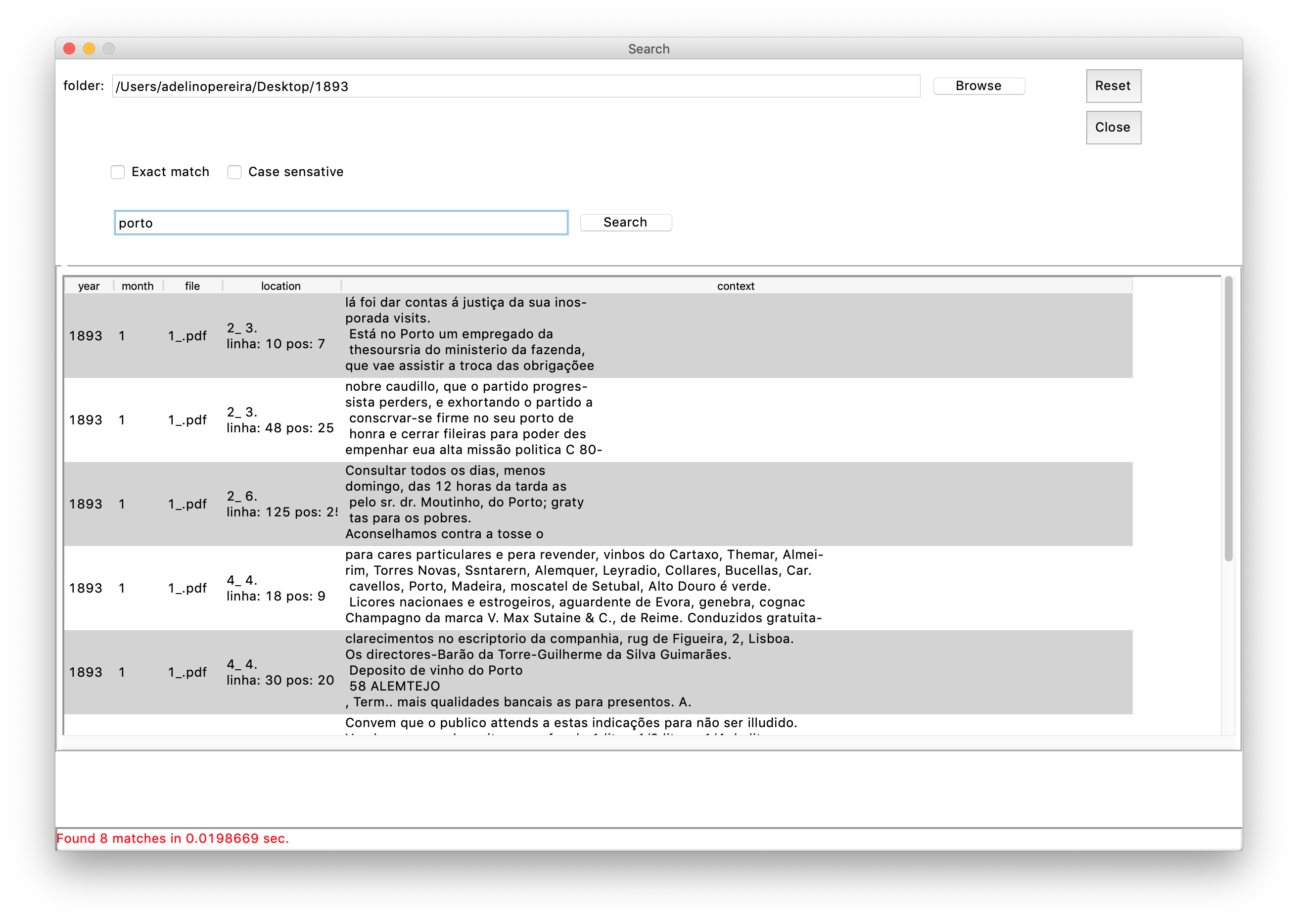Click the context column header
Screen dimensions: 1298x924
(x=735, y=286)
